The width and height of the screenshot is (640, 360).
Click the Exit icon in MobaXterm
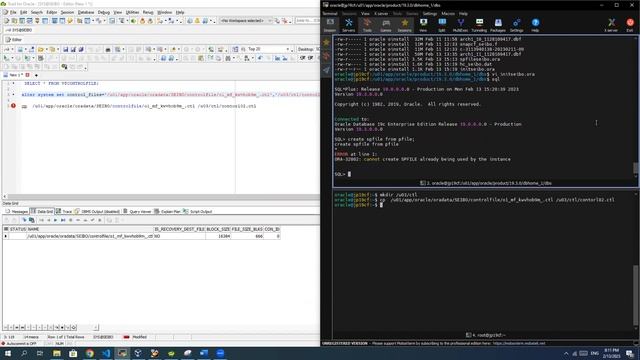pyautogui.click(x=630, y=25)
